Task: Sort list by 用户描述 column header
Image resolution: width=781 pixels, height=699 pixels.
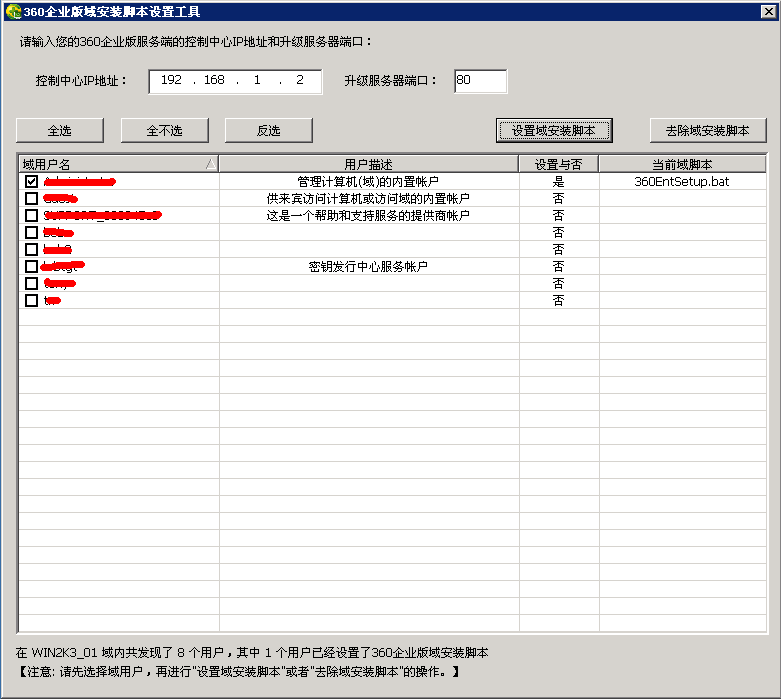Action: (368, 164)
